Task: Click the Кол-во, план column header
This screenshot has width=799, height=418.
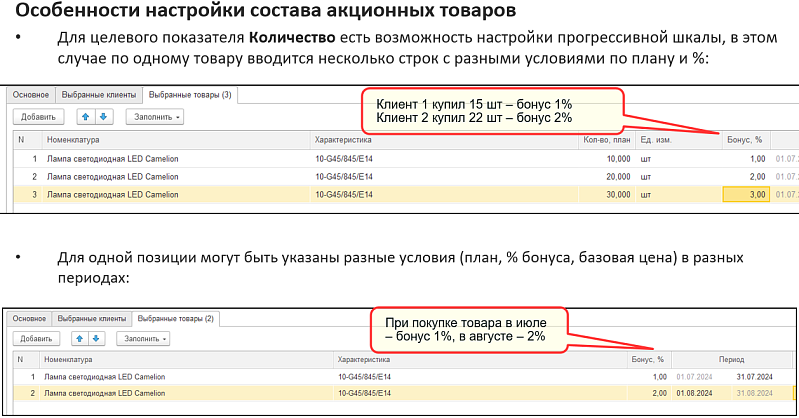Action: click(x=606, y=140)
